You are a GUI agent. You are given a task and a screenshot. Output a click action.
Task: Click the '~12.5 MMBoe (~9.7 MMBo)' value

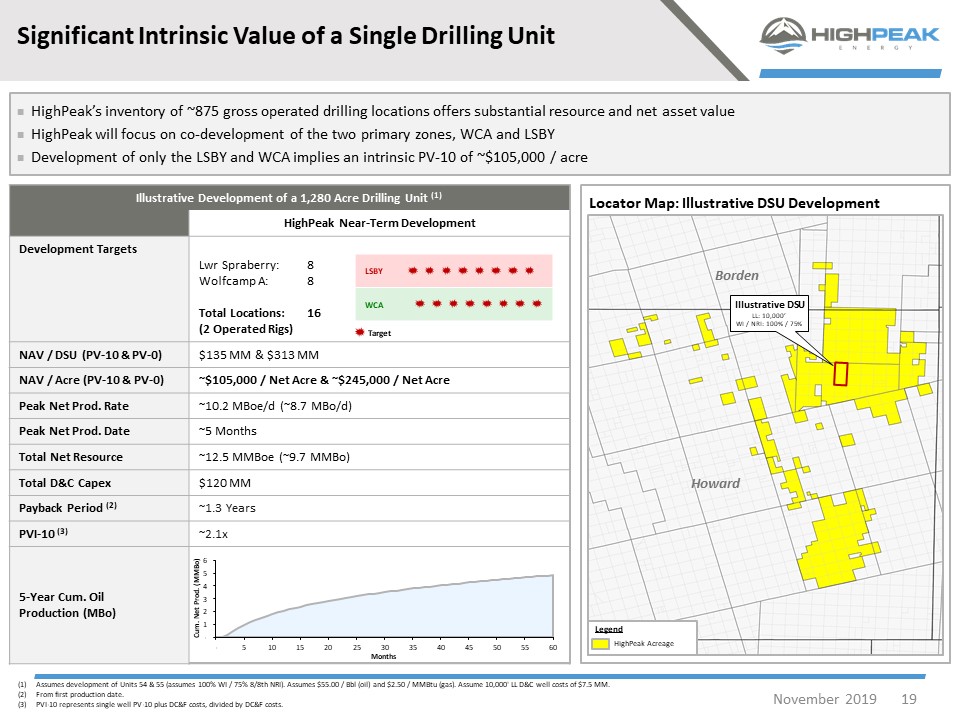click(274, 457)
